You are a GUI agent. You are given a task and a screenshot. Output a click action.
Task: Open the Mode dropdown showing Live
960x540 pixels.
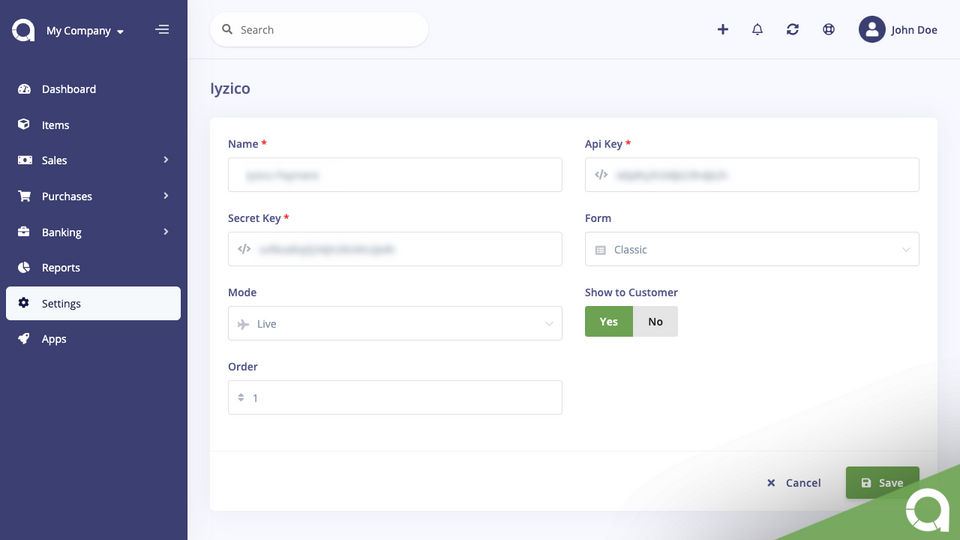(395, 324)
